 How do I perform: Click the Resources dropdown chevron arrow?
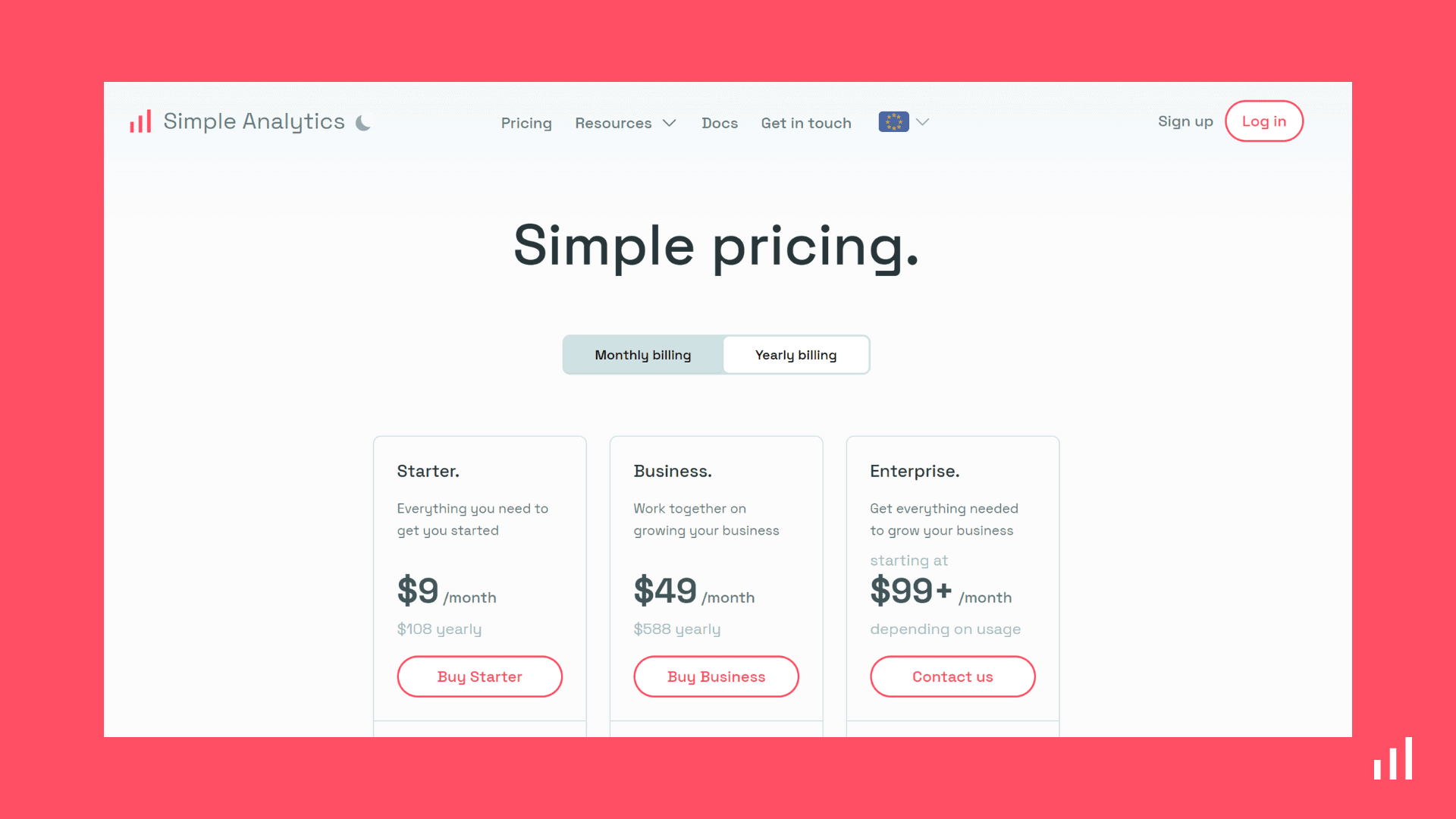pyautogui.click(x=670, y=122)
